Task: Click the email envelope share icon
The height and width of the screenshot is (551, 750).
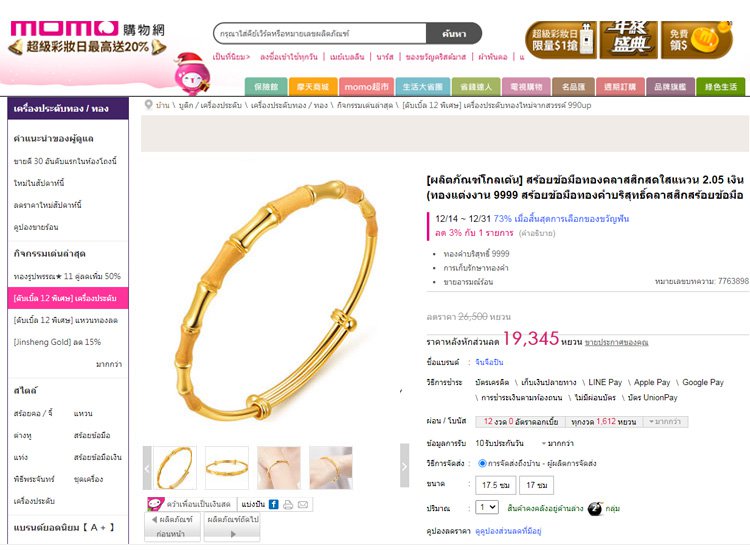Action: point(303,504)
